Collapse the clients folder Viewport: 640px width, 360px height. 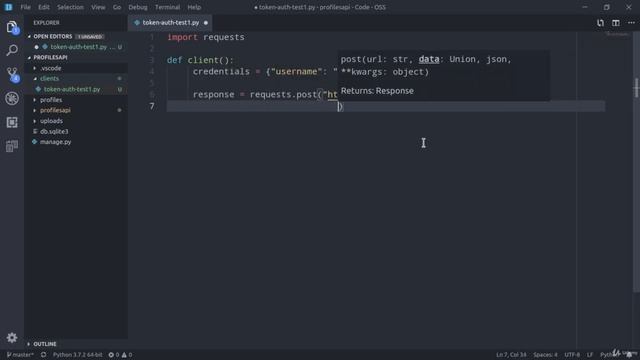(49, 78)
